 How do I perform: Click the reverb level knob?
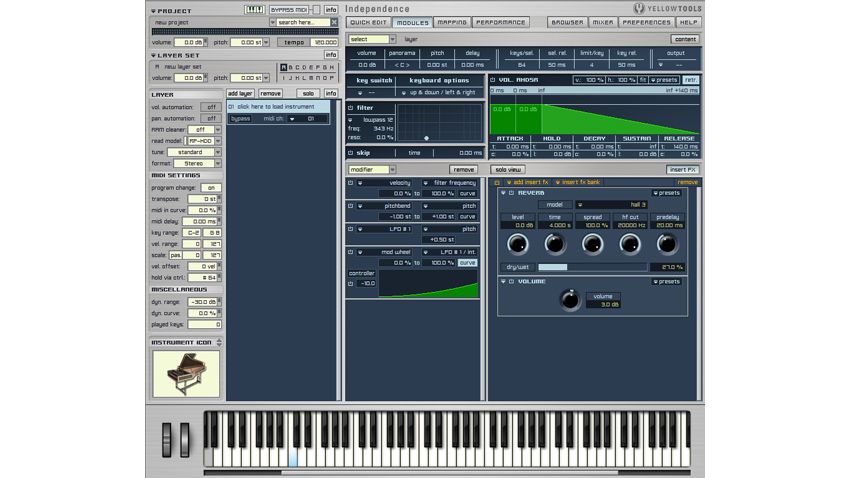(x=518, y=245)
